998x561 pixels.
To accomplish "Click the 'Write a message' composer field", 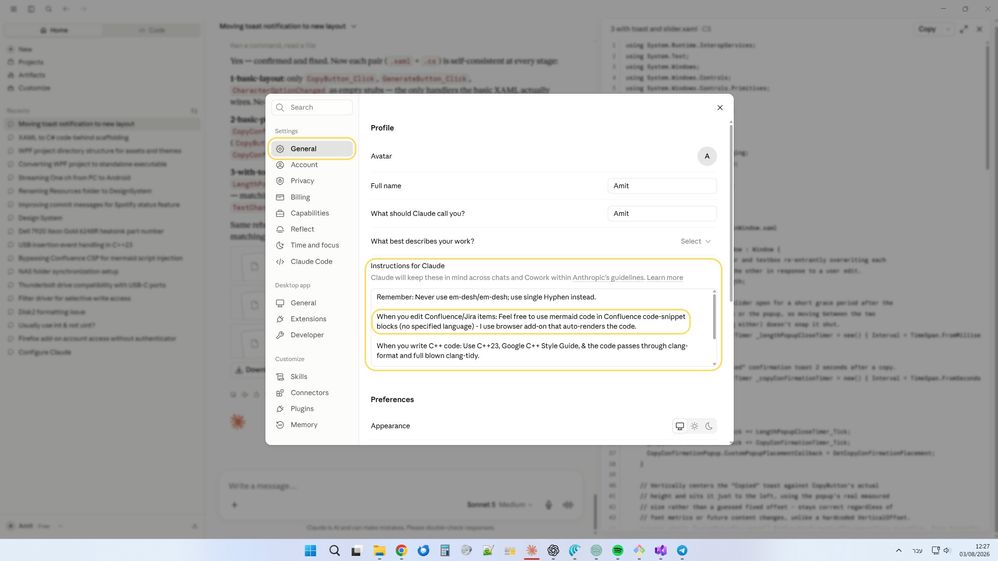I will coord(401,486).
